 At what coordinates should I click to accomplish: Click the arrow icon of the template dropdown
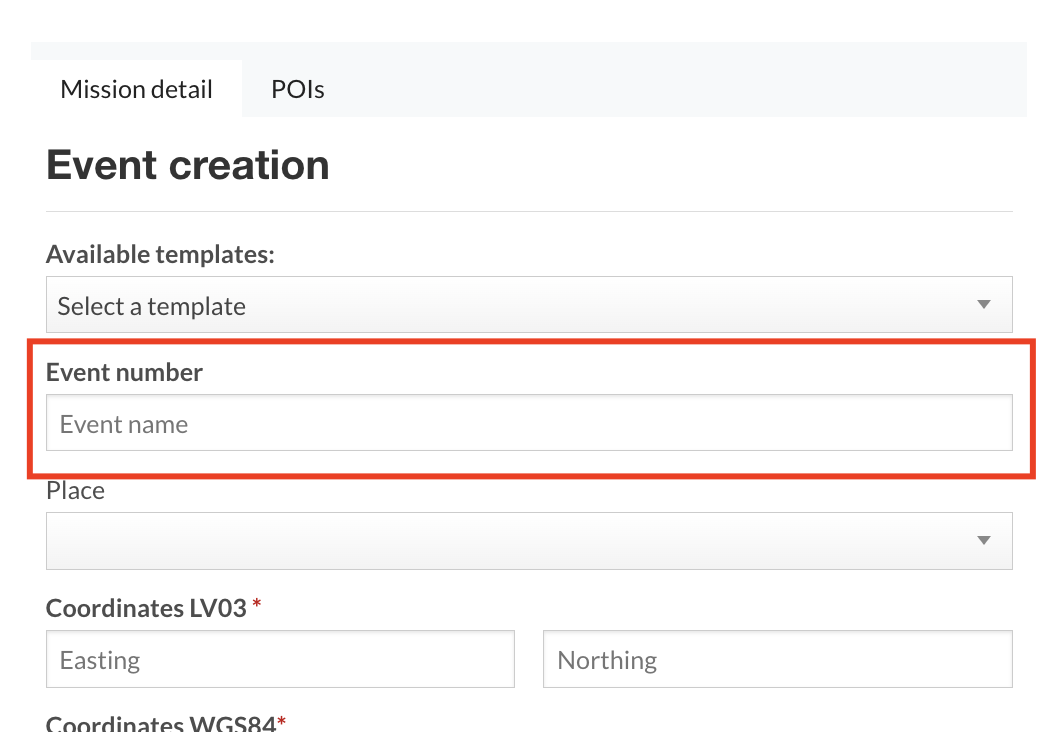click(x=983, y=305)
